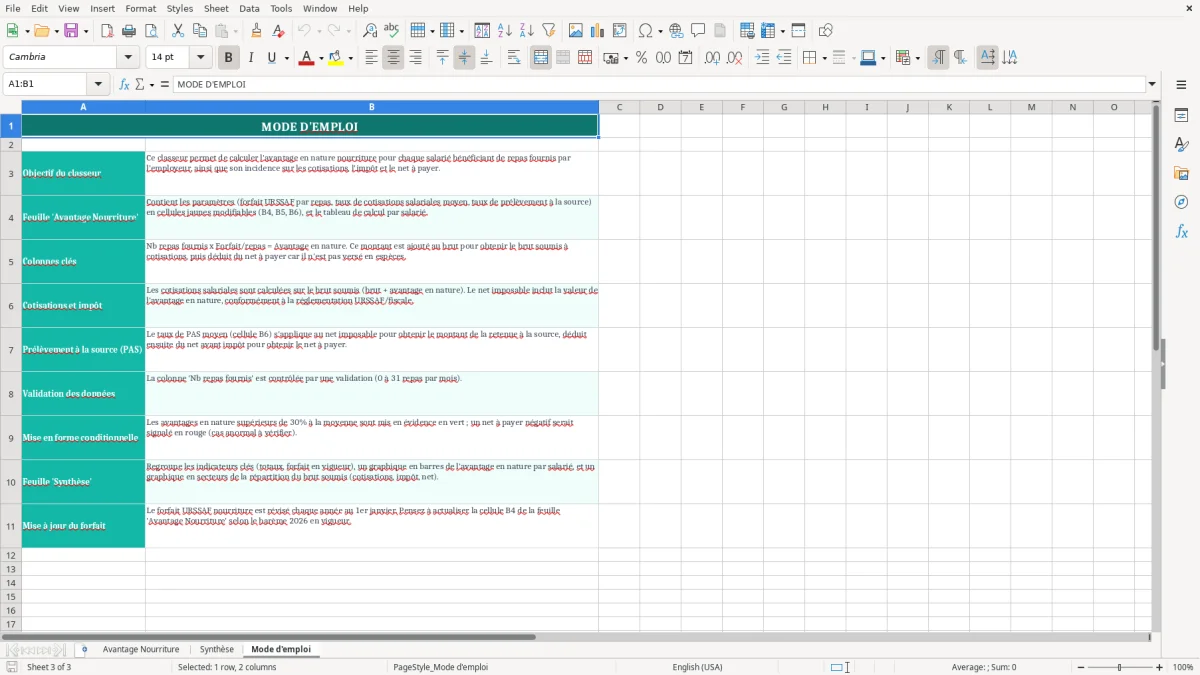Sort descending
Viewport: 1200px width, 675px height.
526,31
